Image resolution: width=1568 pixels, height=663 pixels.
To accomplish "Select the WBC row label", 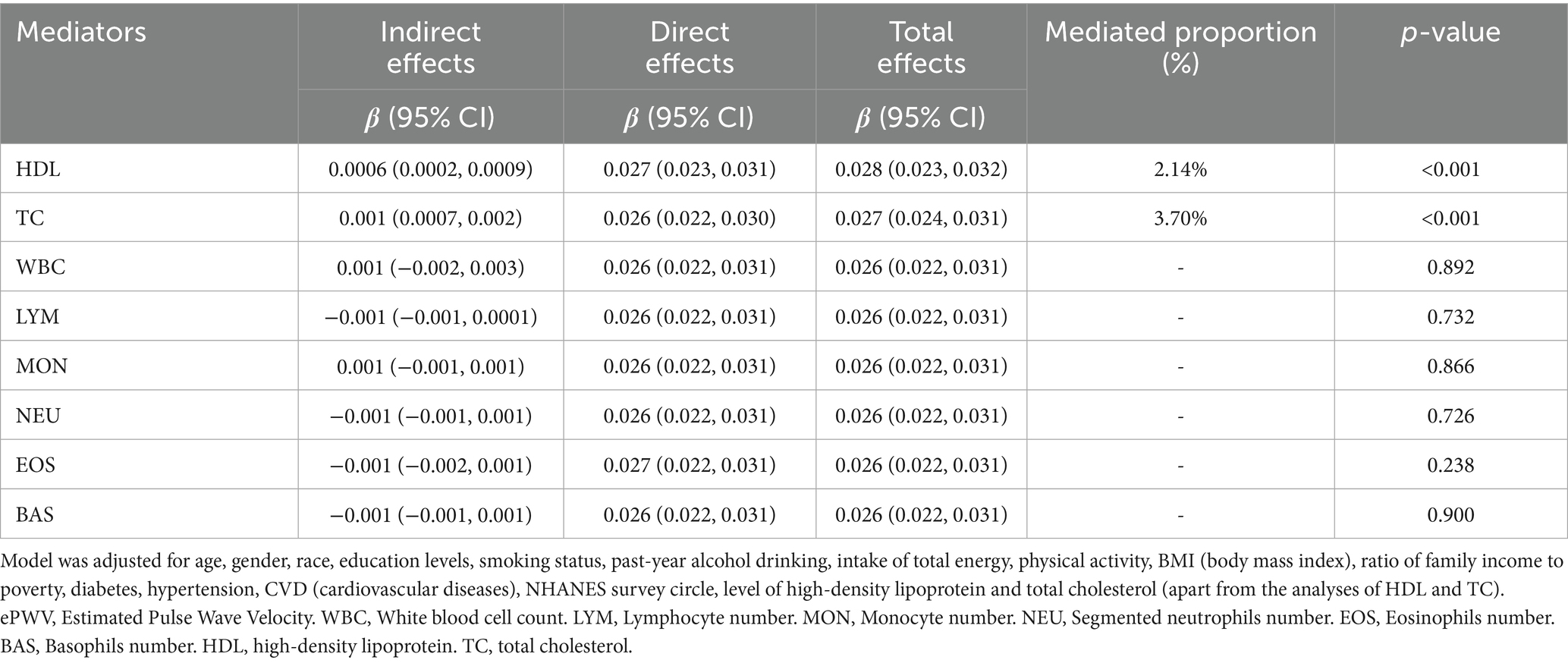I will point(40,268).
